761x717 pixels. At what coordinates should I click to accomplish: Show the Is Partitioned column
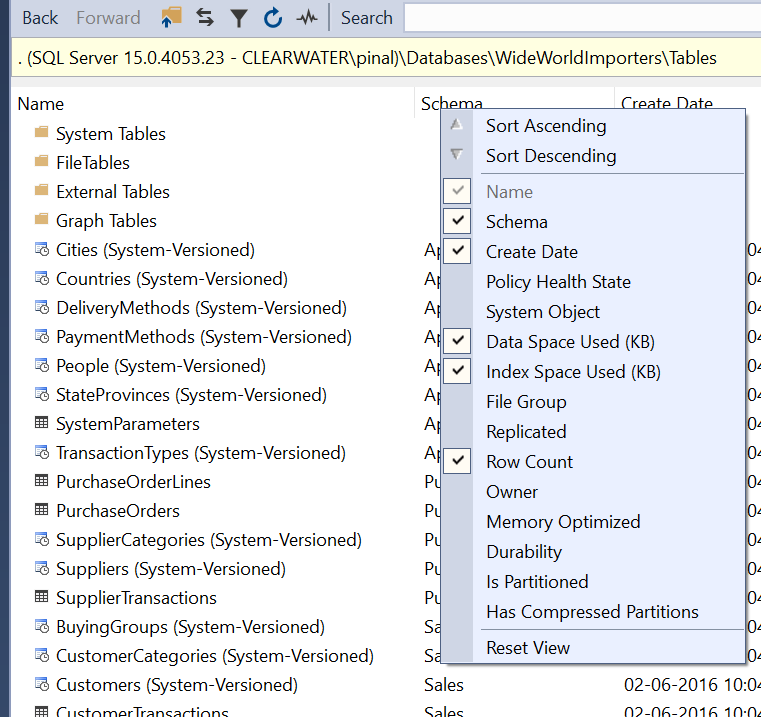coord(537,582)
